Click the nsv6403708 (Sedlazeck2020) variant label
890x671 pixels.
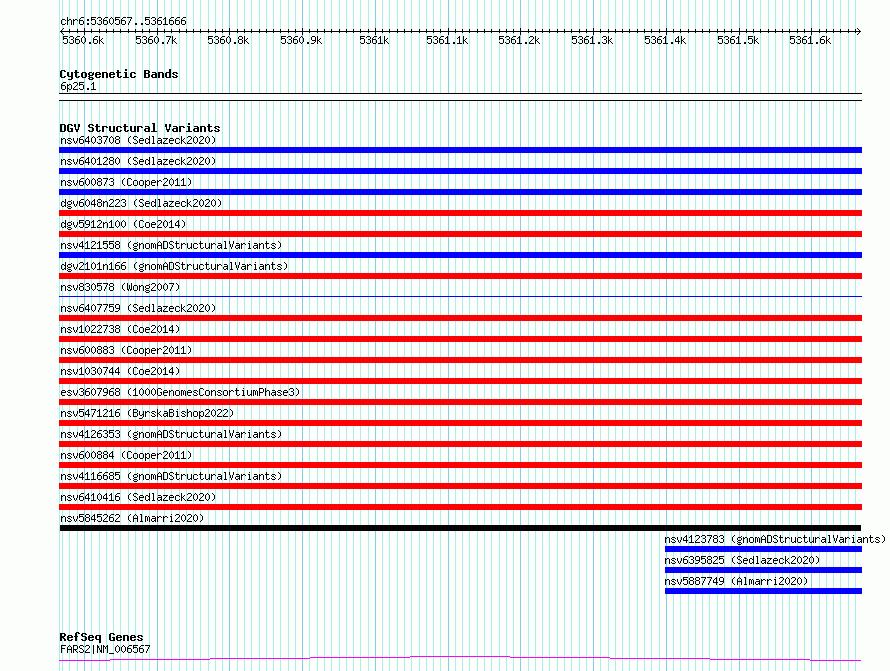(138, 140)
